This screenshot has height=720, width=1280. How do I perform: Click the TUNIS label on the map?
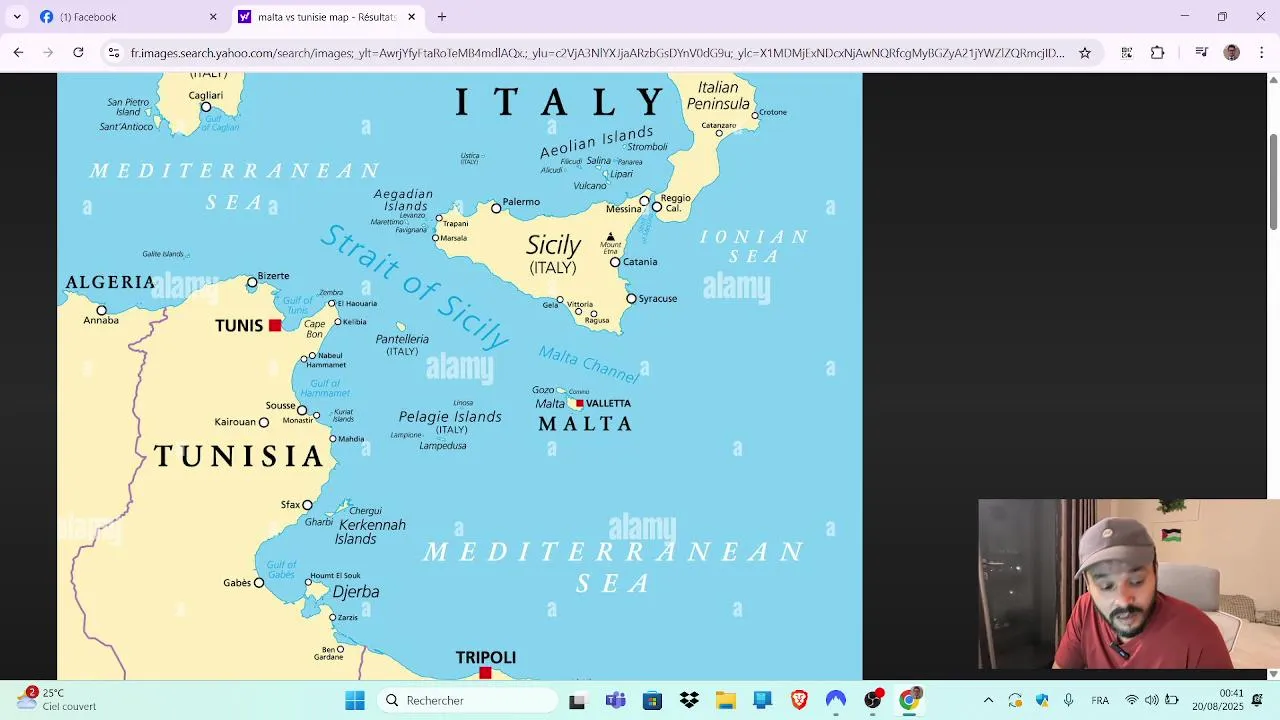point(239,325)
